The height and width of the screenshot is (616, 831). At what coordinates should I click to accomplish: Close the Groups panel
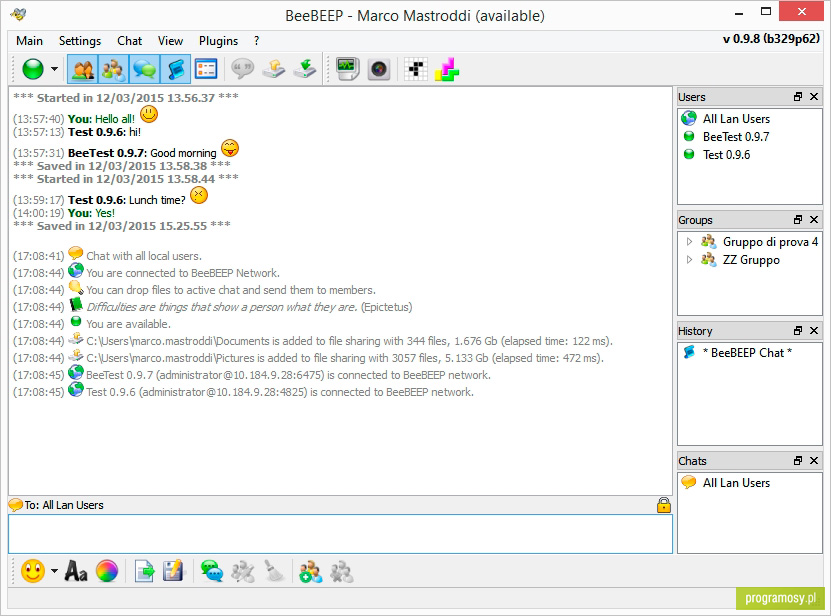[814, 219]
